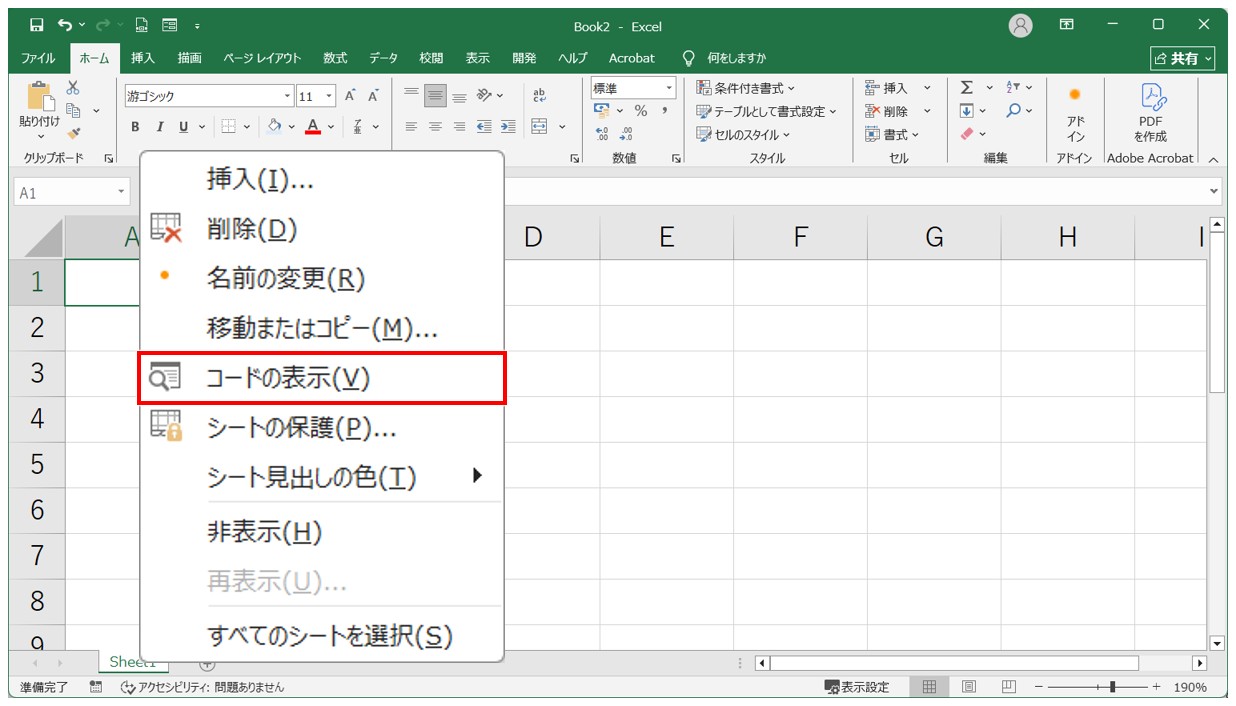Save the workbook with the floppy disk icon
The width and height of the screenshot is (1236, 706).
[37, 25]
